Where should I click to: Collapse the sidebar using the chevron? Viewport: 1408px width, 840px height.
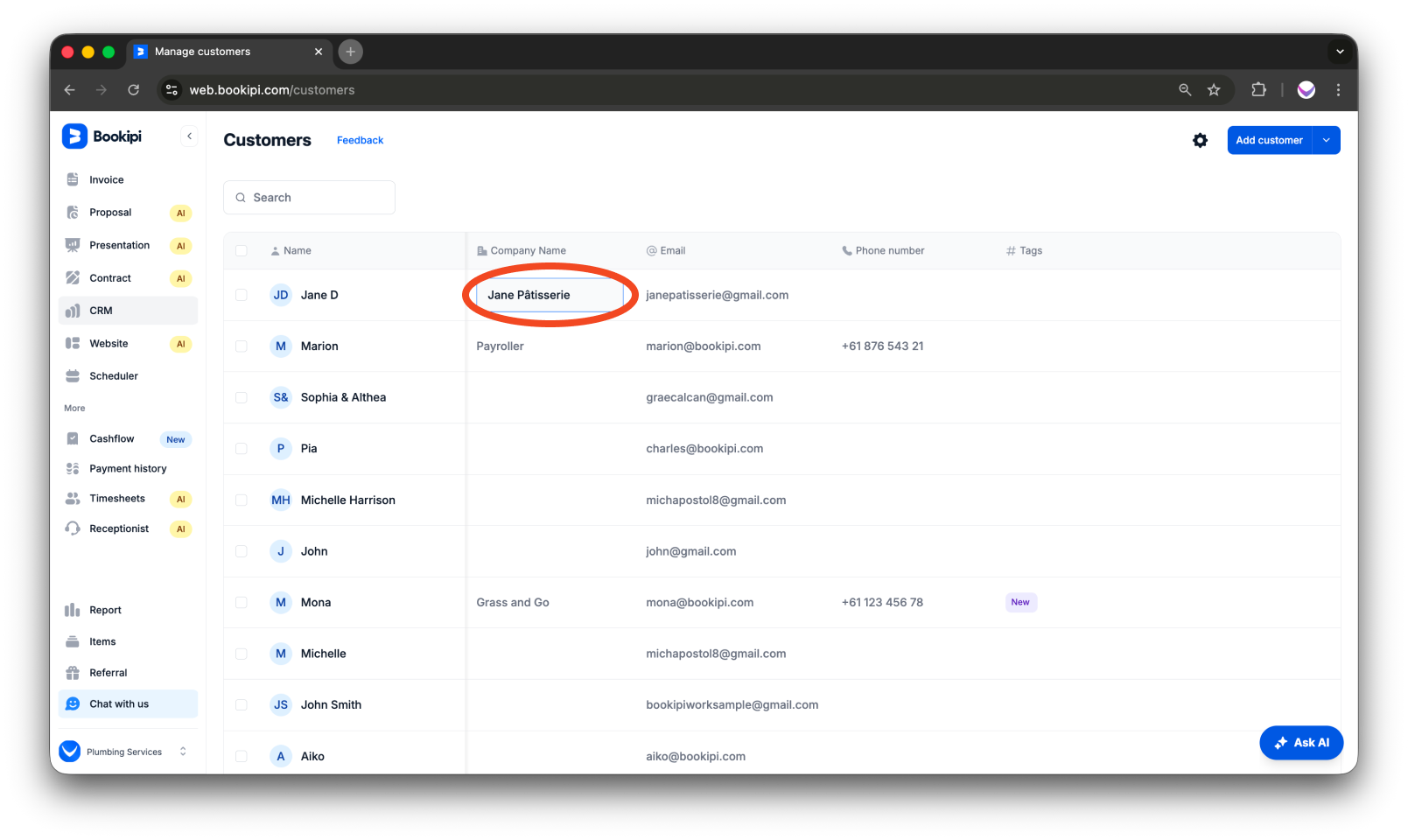(189, 136)
